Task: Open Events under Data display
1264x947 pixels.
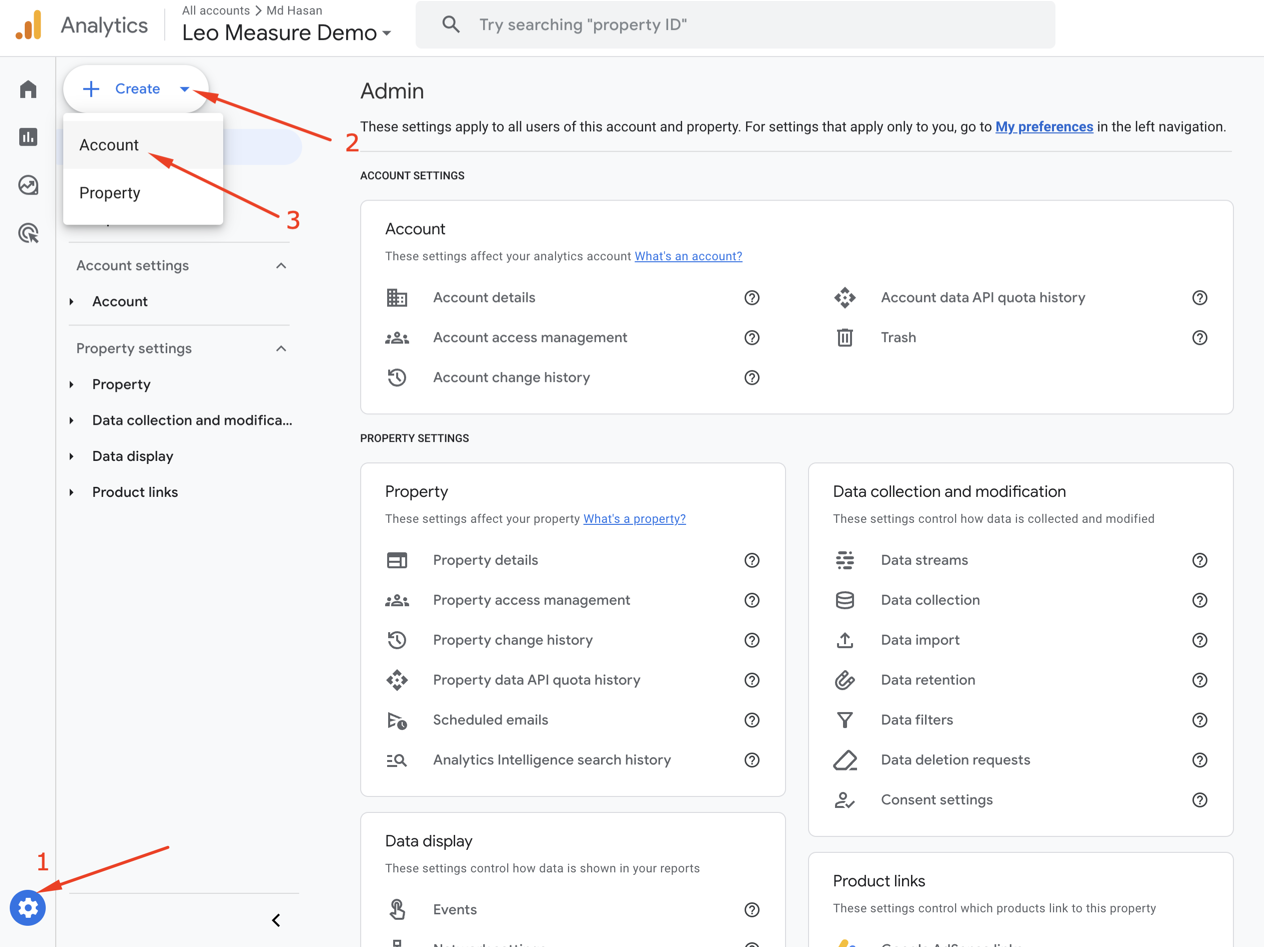Action: 455,910
